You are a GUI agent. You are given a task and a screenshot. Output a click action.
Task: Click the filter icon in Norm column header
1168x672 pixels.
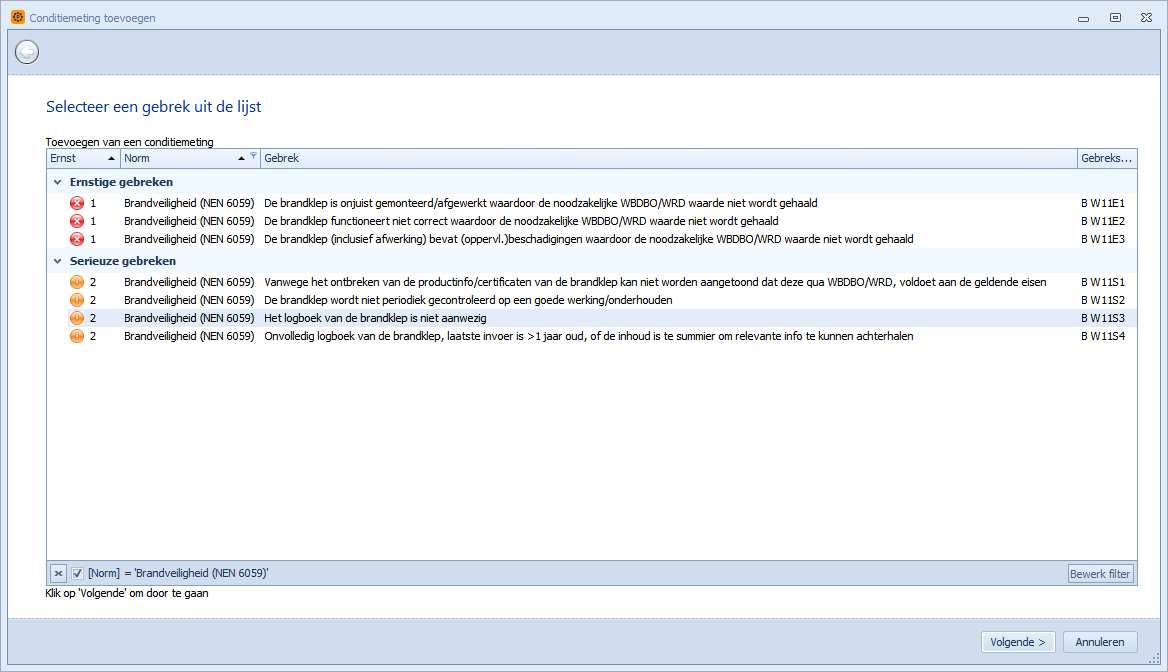[x=253, y=157]
